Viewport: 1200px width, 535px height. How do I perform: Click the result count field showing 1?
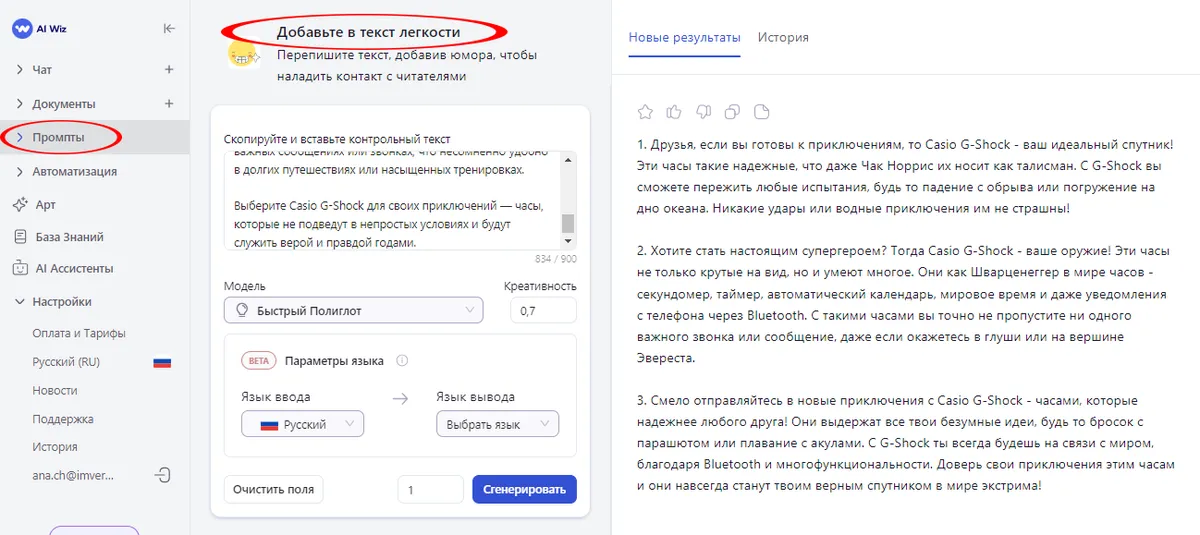(x=430, y=489)
